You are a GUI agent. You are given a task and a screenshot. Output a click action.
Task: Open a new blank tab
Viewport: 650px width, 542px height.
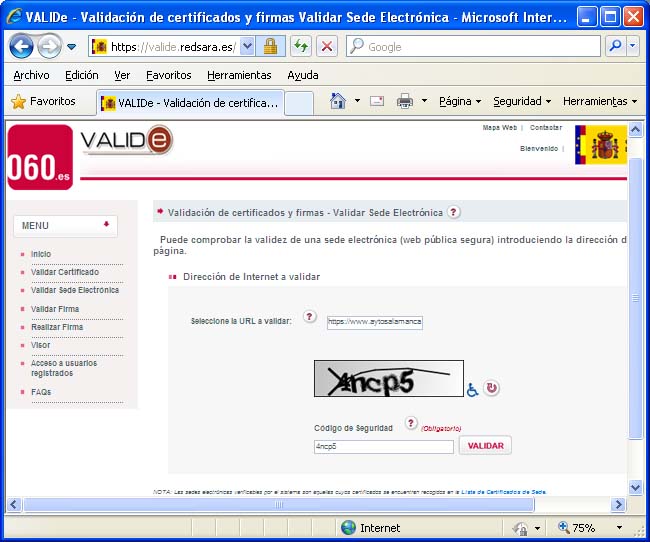pyautogui.click(x=299, y=102)
